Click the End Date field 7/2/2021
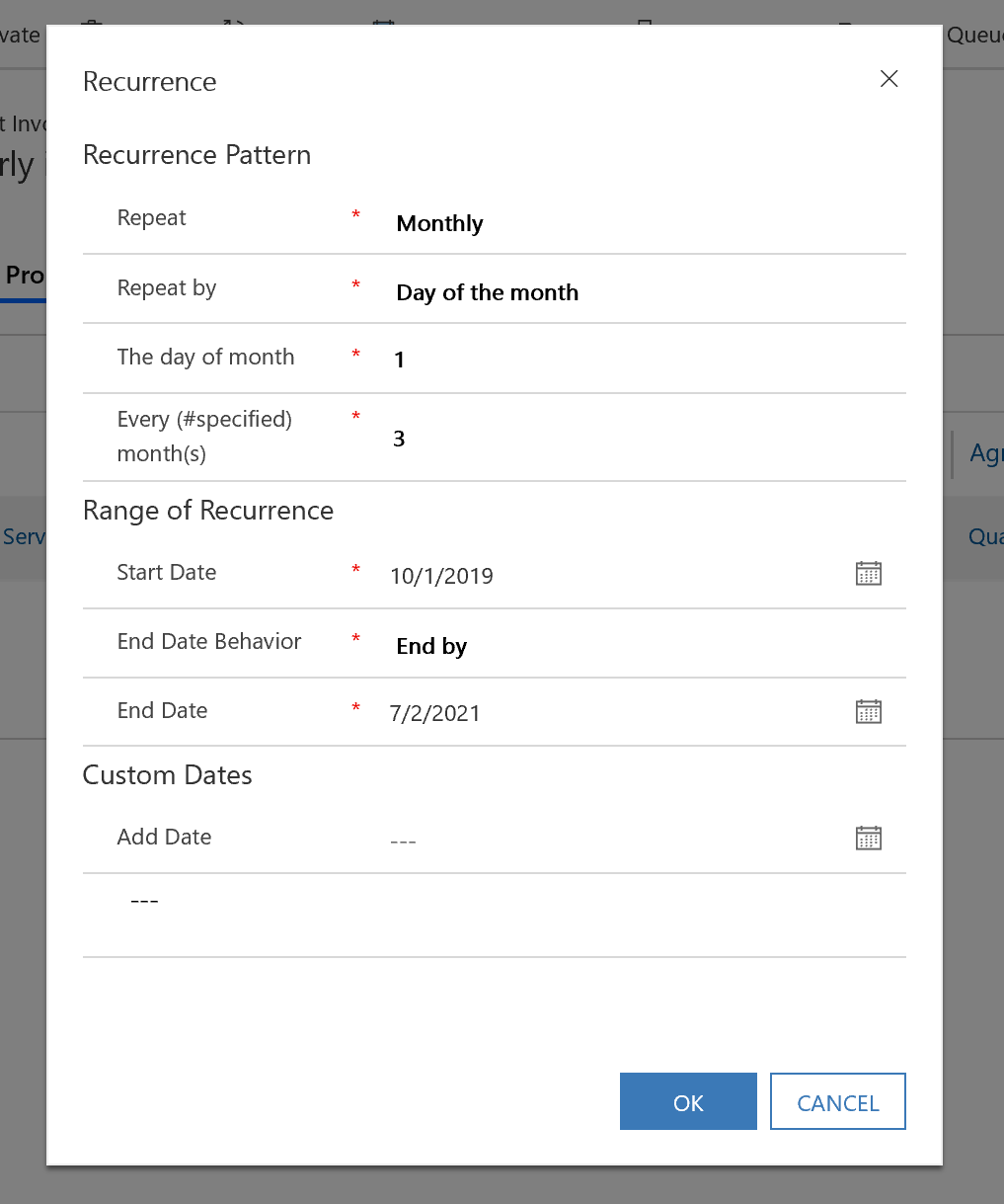 click(x=617, y=713)
